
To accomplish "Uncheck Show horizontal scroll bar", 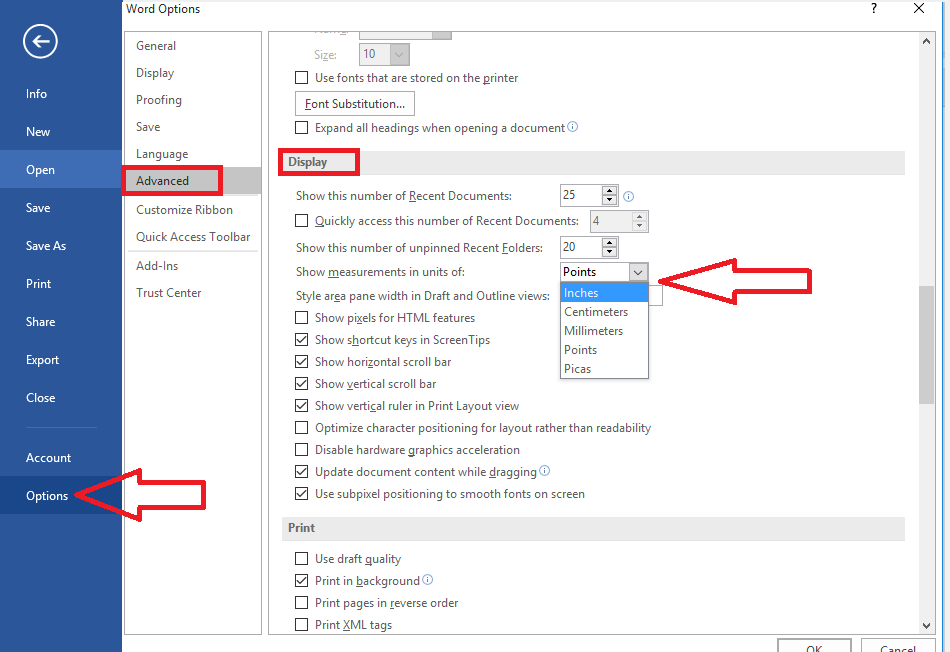I will pos(302,361).
